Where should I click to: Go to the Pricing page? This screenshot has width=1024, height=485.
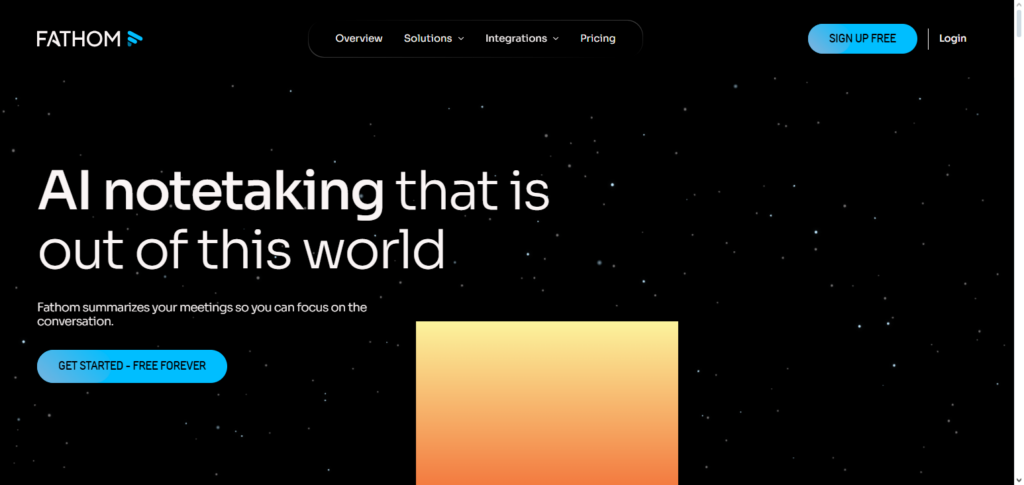(x=598, y=39)
